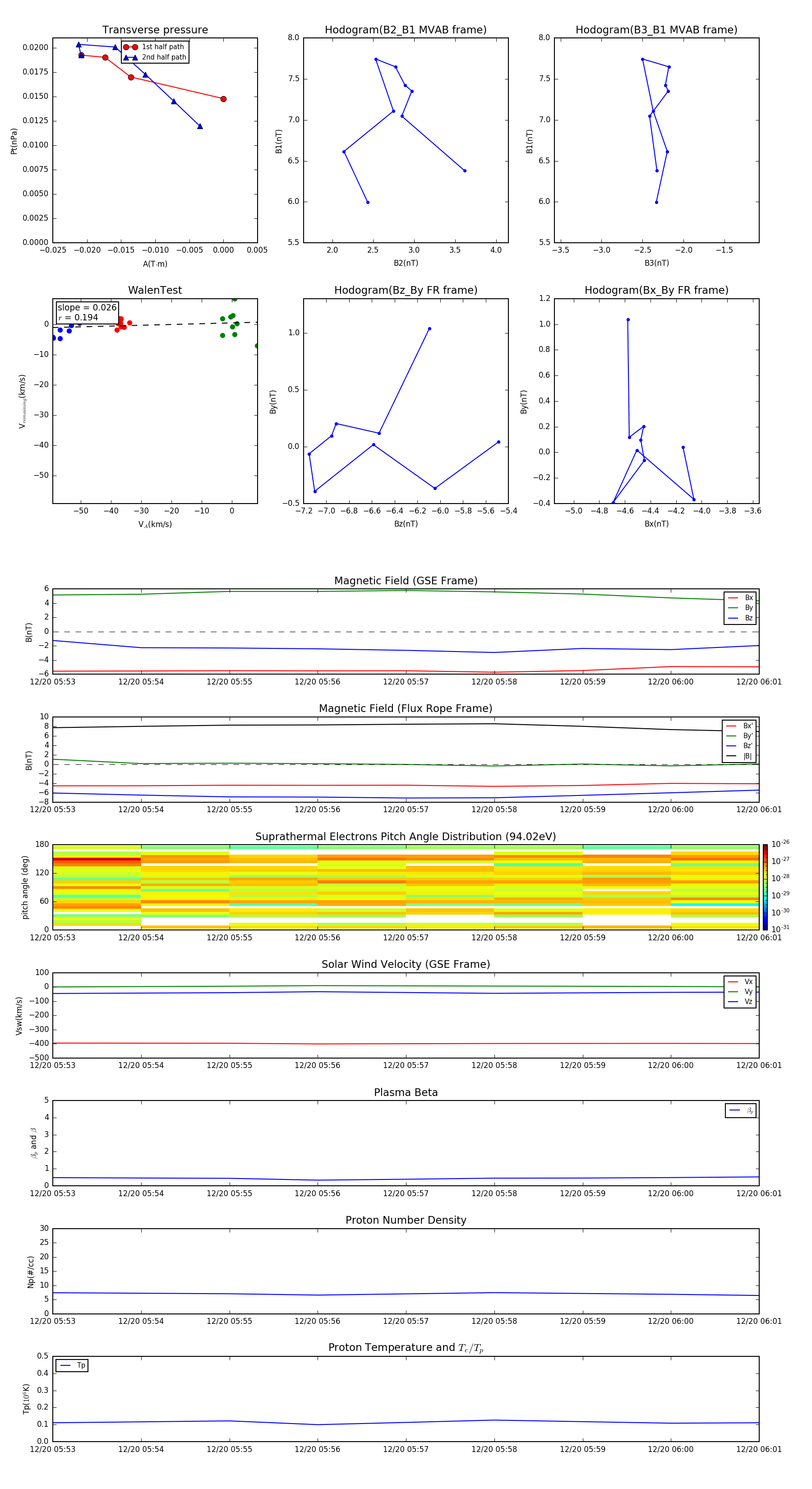This screenshot has height=1489, width=812.
Task: Click 'pitch angle (deg)' axis label
Action: pyautogui.click(x=25, y=887)
